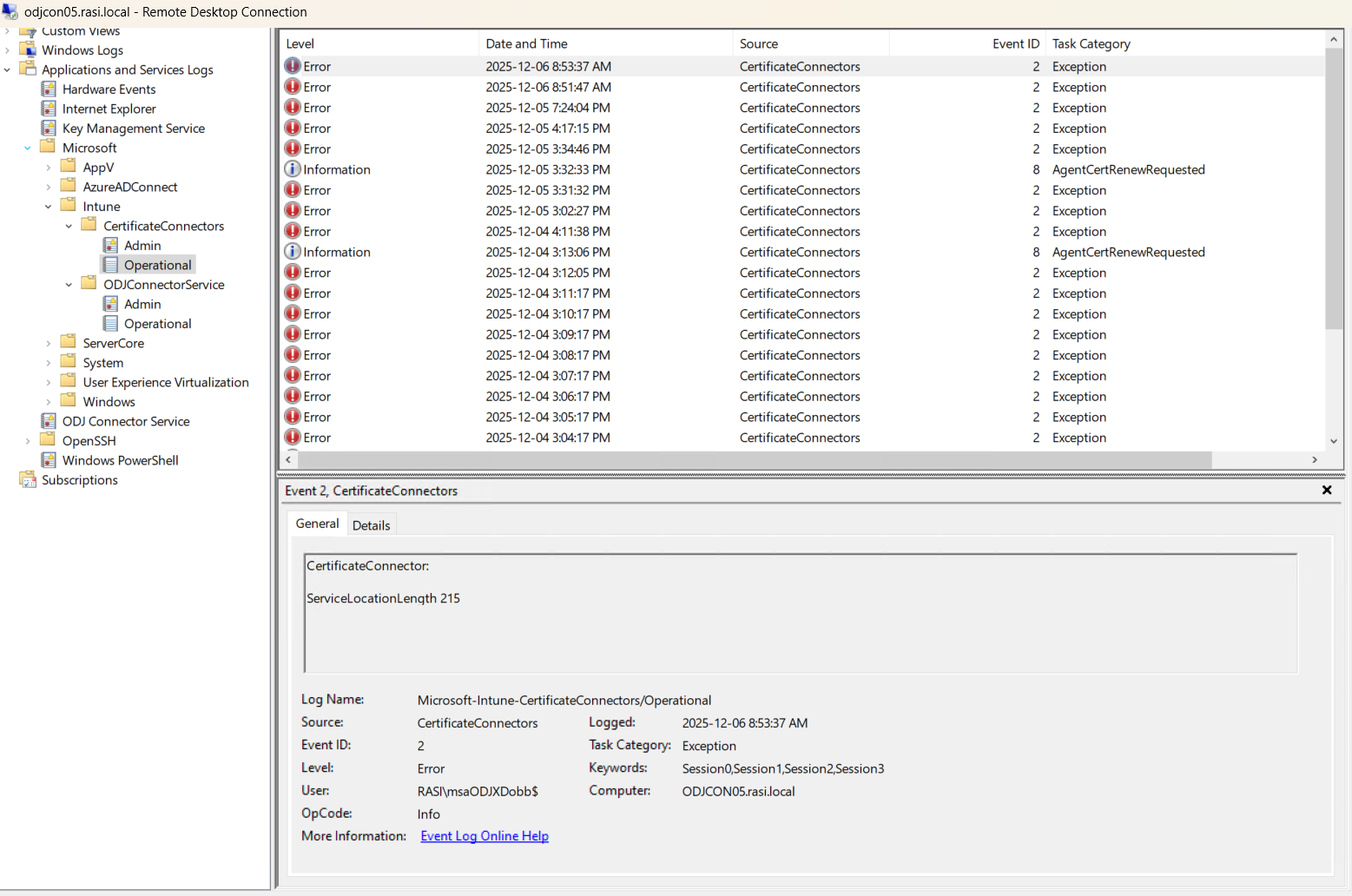Screen dimensions: 1352x896
Task: Click horizontal scrollbar left arrow in event list
Action: point(288,459)
